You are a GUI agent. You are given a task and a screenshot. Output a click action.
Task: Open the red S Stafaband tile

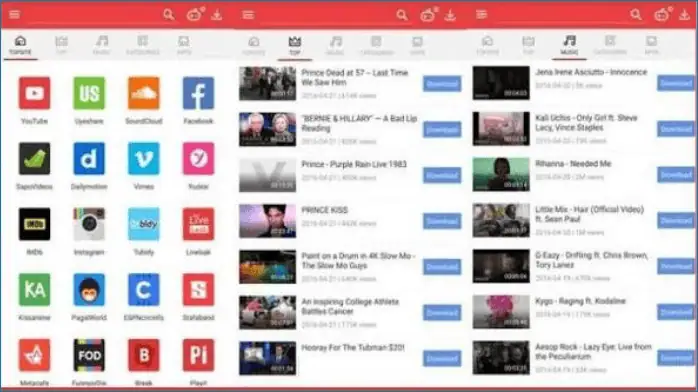pyautogui.click(x=198, y=290)
